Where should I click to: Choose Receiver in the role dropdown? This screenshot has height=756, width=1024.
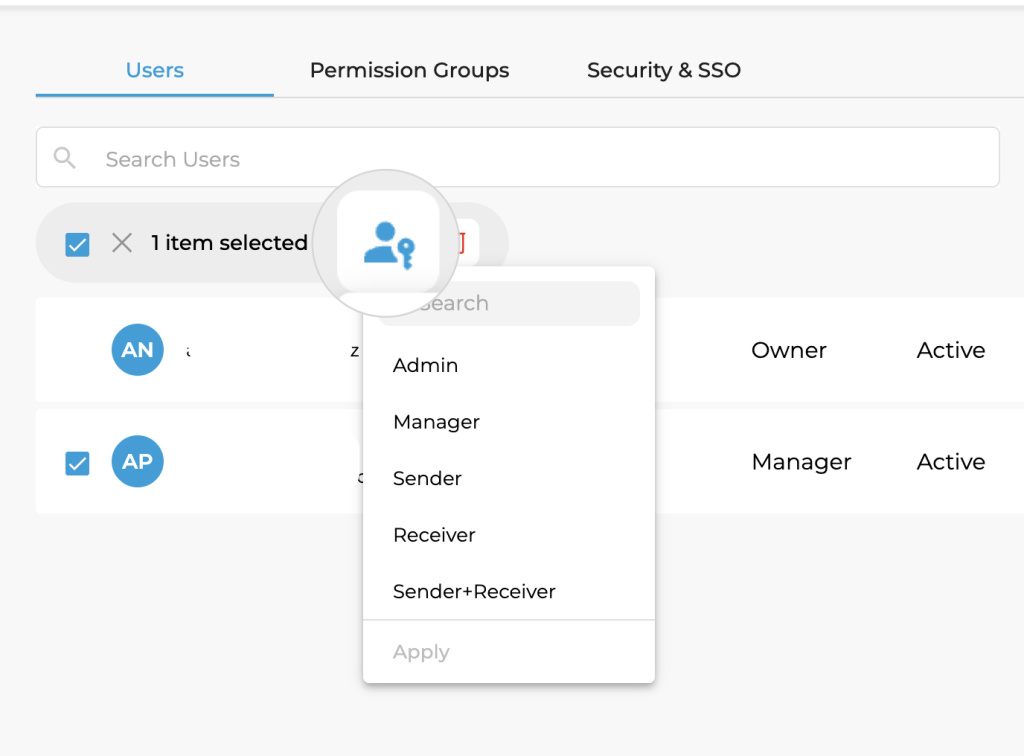pos(433,535)
